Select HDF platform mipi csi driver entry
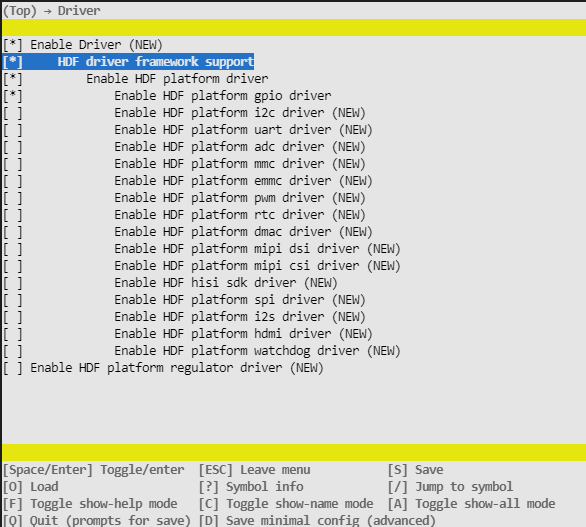Image resolution: width=586 pixels, height=527 pixels. pyautogui.click(x=202, y=266)
